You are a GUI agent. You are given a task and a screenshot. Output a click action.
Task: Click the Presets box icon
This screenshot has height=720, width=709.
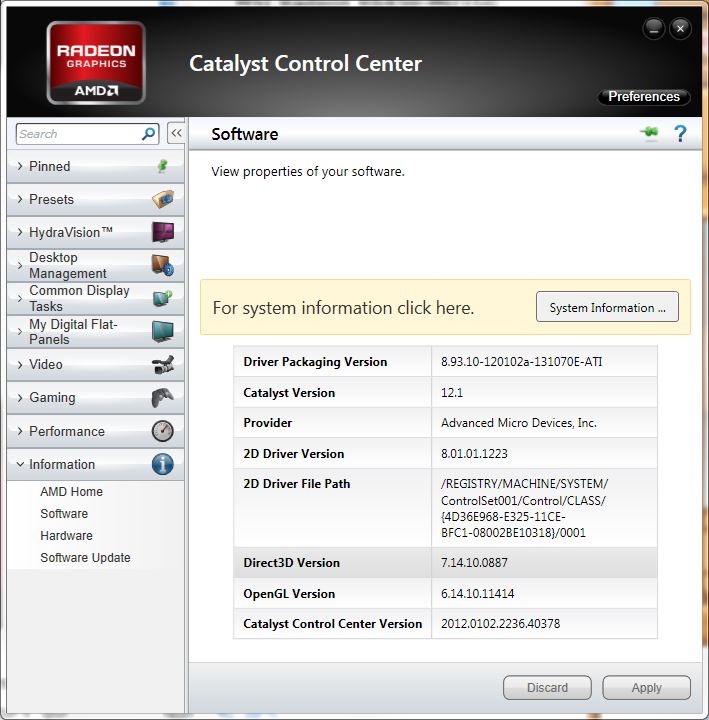(163, 199)
